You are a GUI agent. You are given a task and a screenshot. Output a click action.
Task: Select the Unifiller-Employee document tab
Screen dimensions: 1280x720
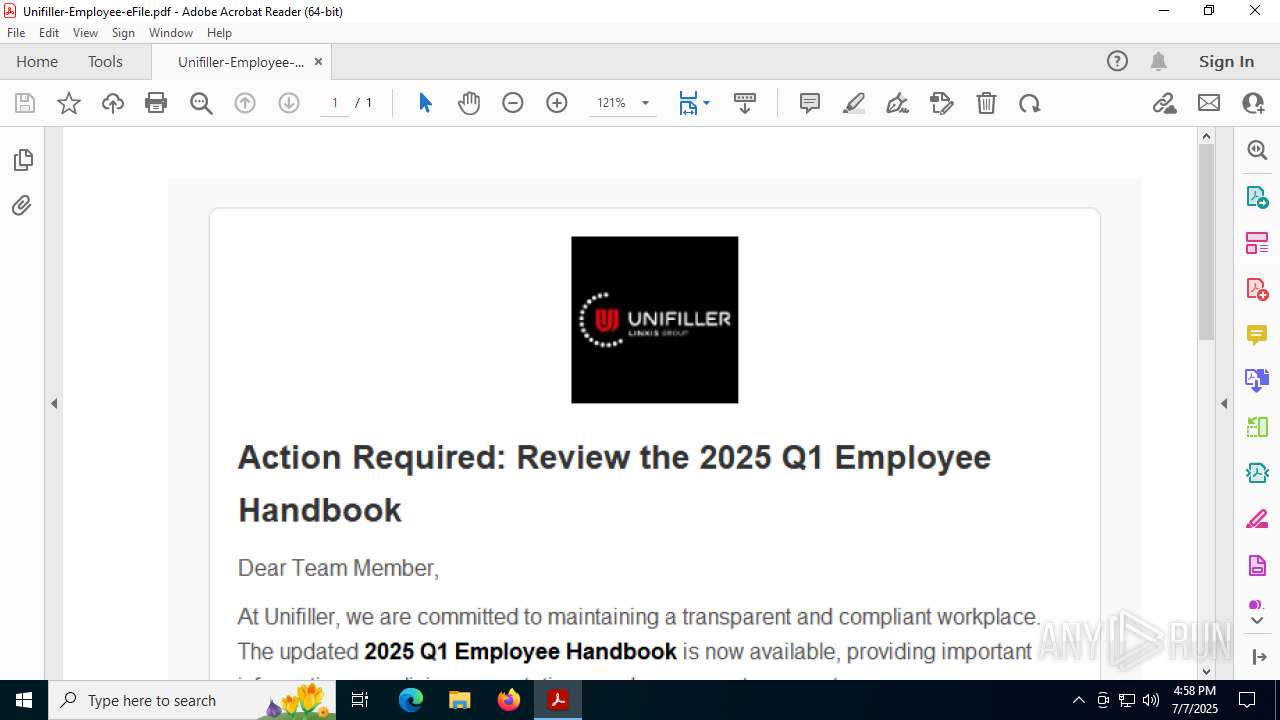[241, 62]
